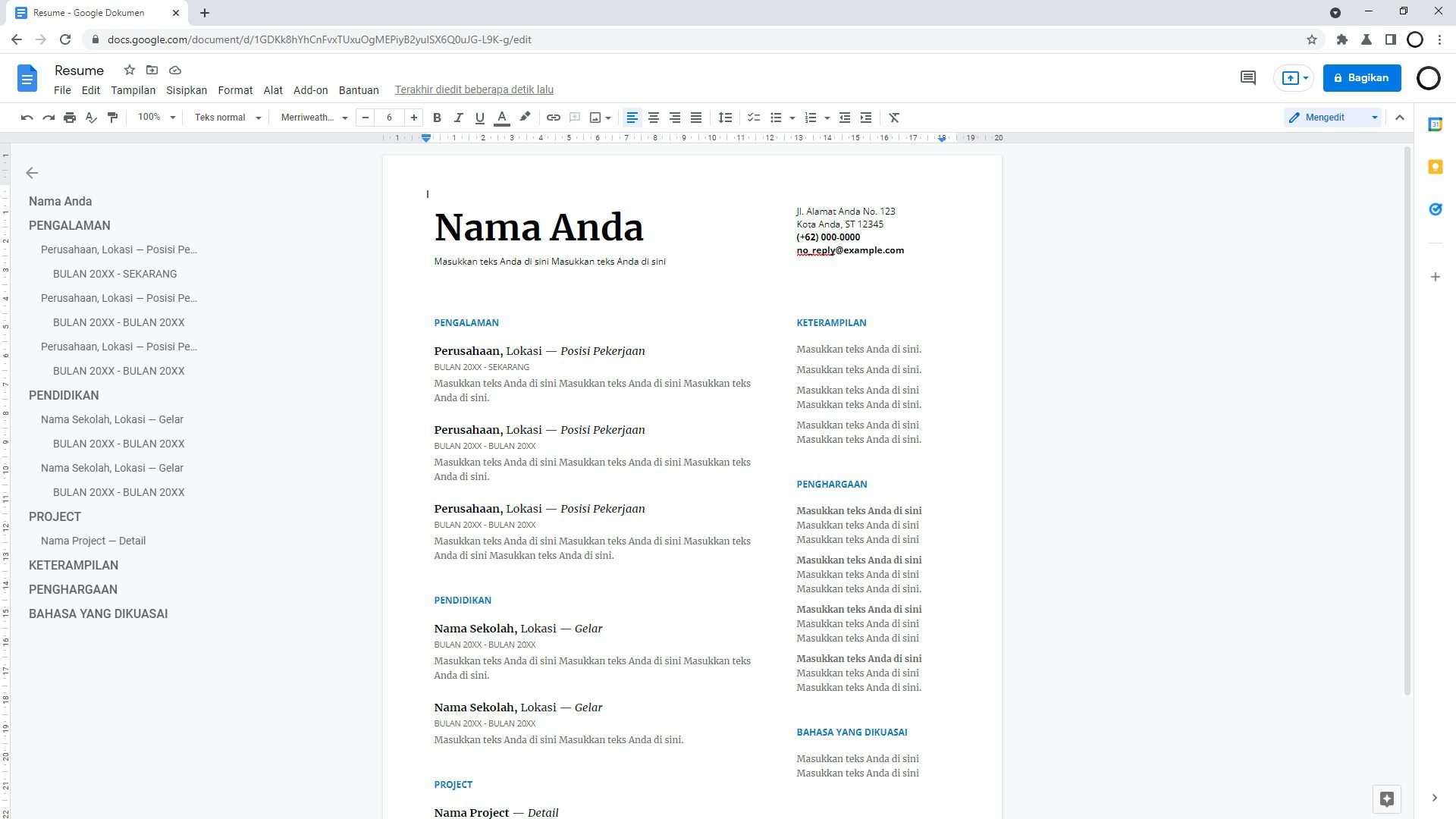The height and width of the screenshot is (819, 1456).
Task: Open the text color picker
Action: click(x=501, y=118)
